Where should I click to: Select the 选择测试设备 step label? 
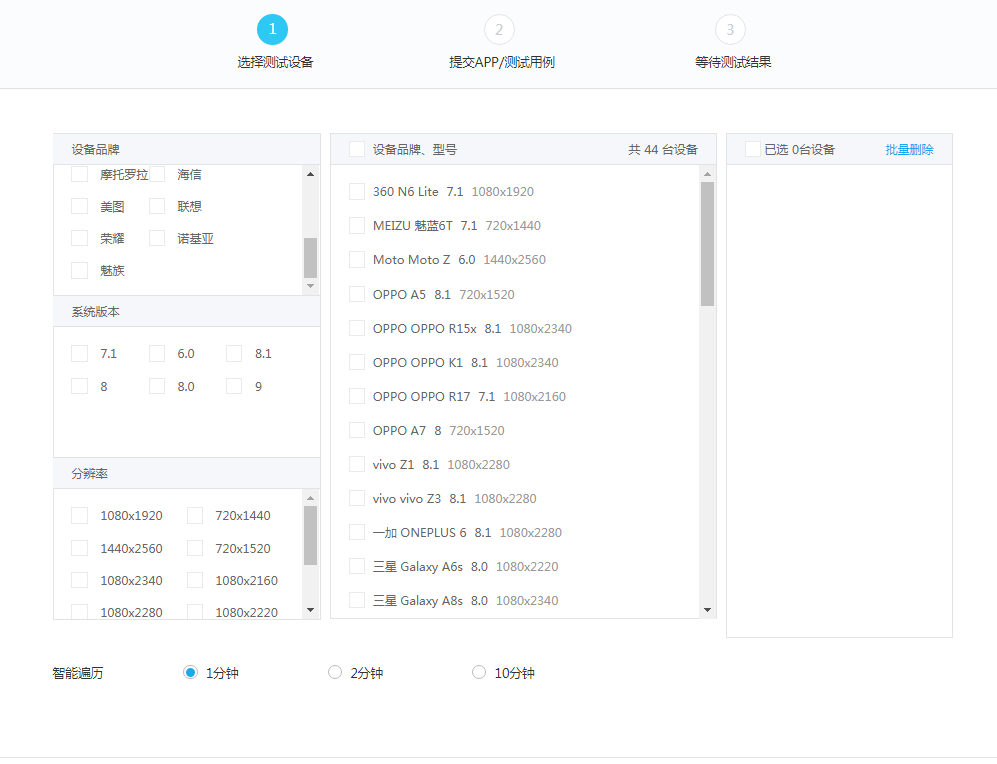click(275, 62)
